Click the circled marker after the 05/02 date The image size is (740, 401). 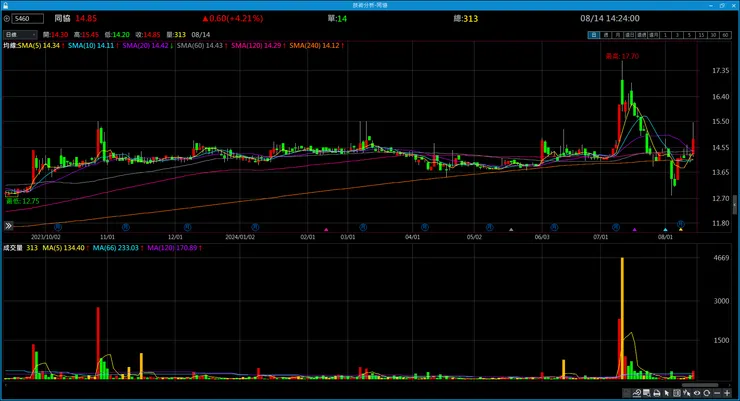489,227
